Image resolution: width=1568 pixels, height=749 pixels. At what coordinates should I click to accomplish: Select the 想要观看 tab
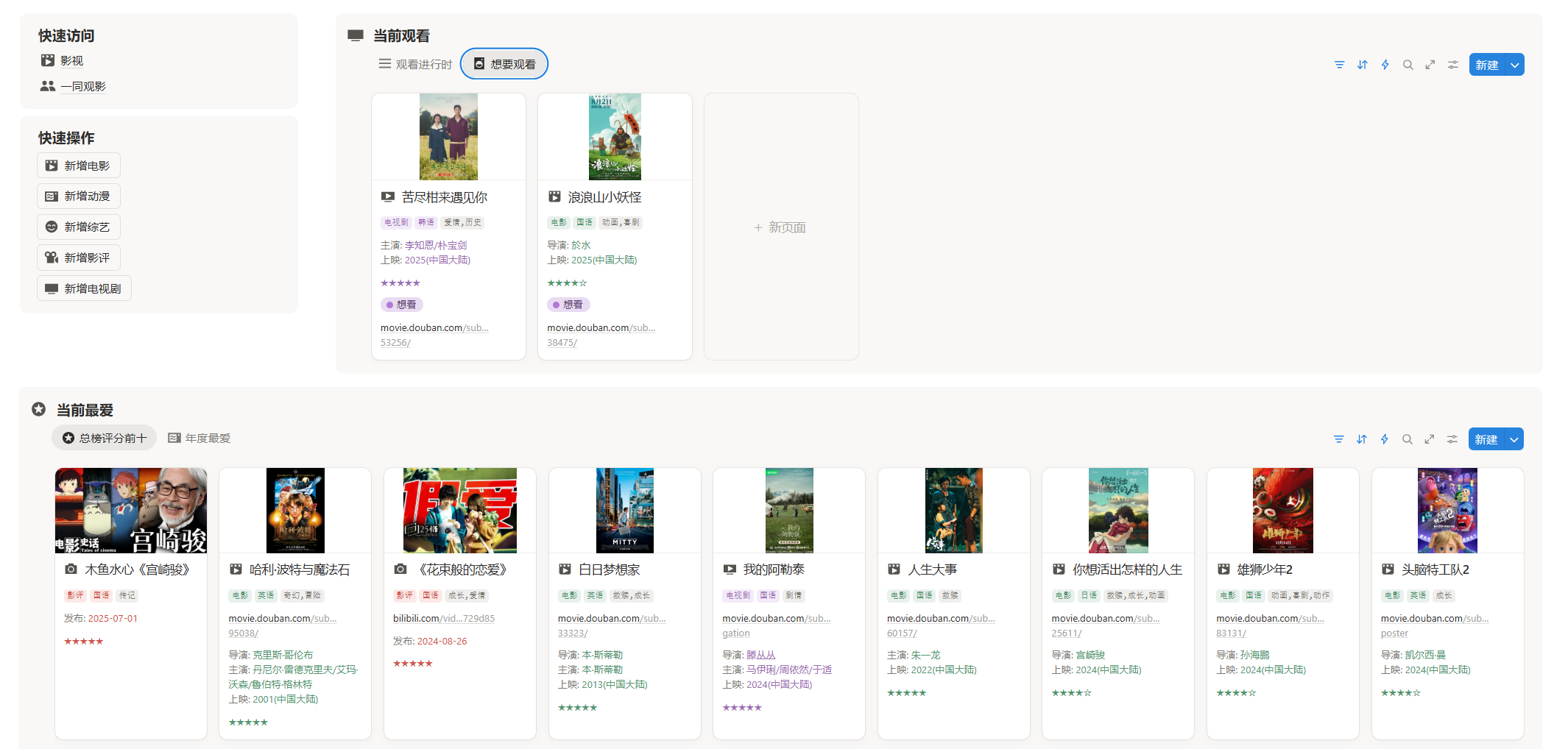504,64
